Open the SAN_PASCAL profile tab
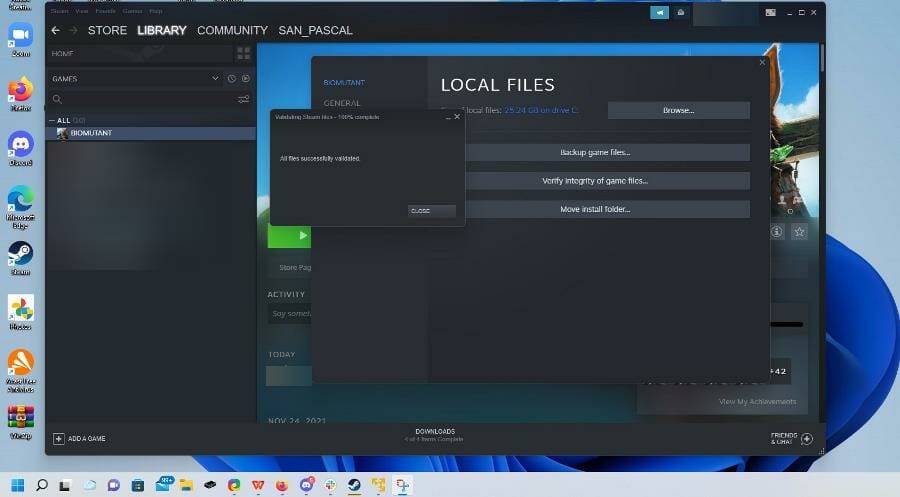The height and width of the screenshot is (497, 900). [x=315, y=30]
